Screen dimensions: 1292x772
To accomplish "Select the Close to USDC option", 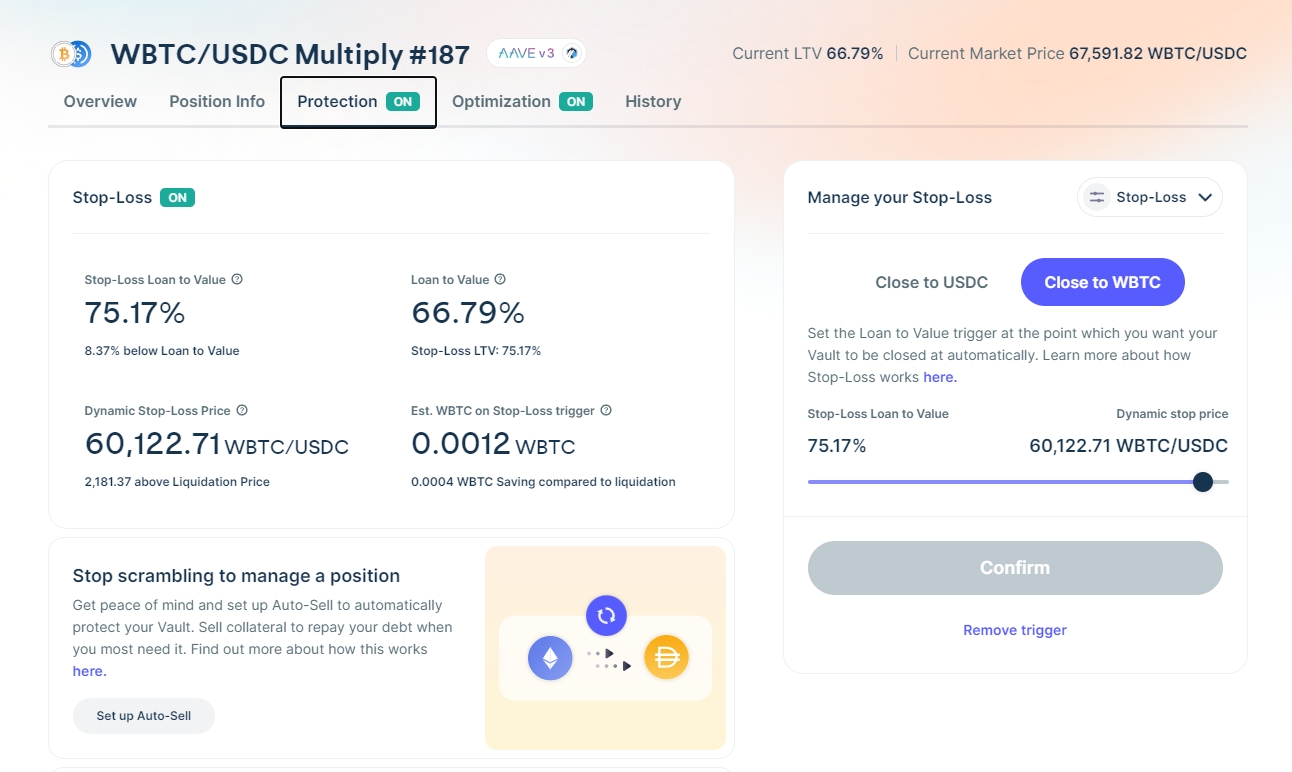I will tap(931, 282).
